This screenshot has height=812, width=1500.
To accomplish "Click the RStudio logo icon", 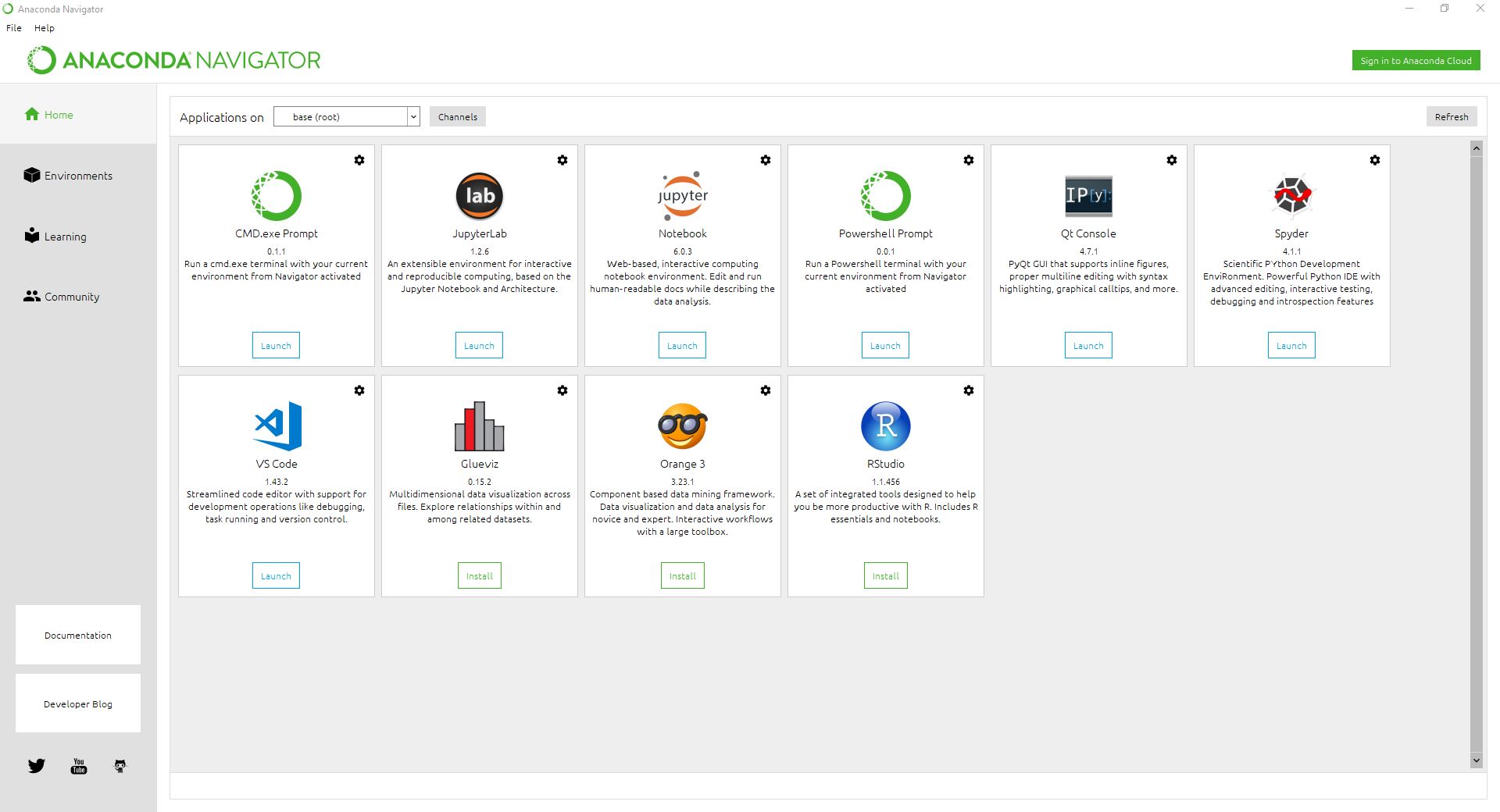I will click(x=885, y=426).
